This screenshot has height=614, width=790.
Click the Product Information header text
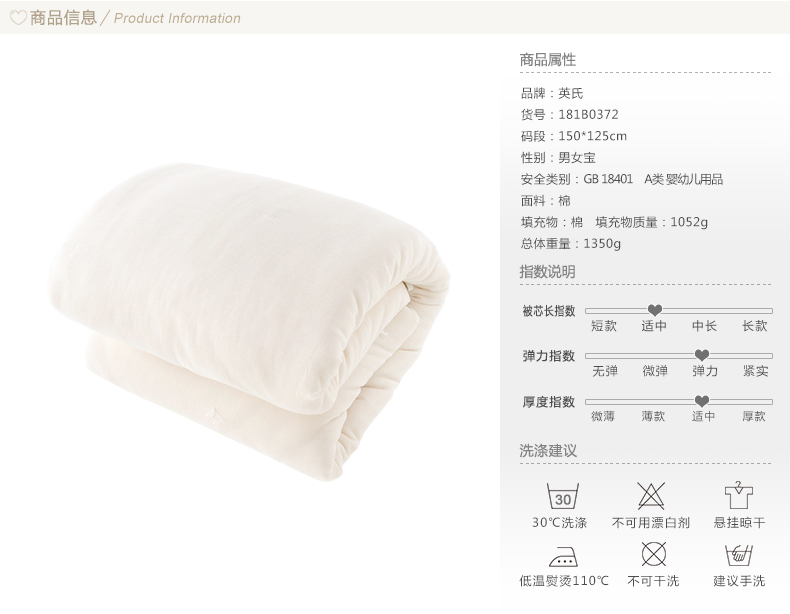pos(177,19)
